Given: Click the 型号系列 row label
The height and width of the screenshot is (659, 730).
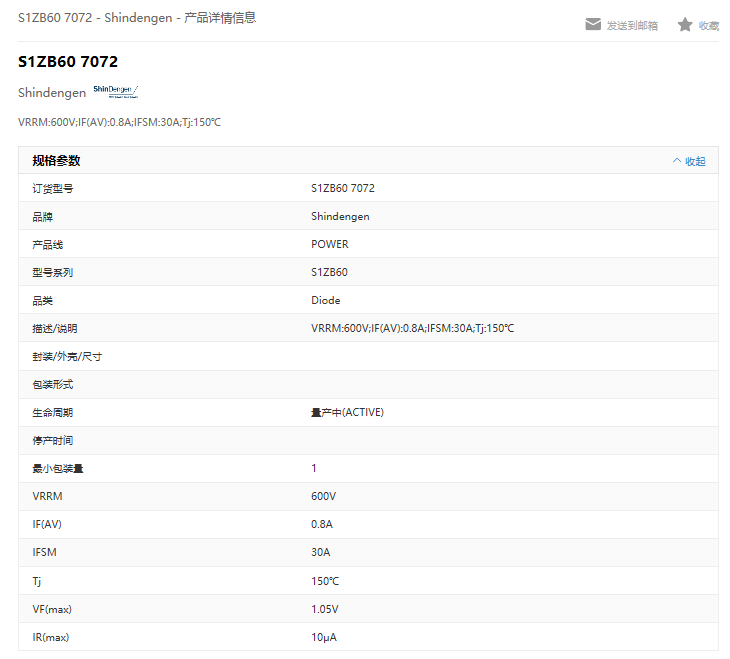Looking at the screenshot, I should click(x=53, y=272).
